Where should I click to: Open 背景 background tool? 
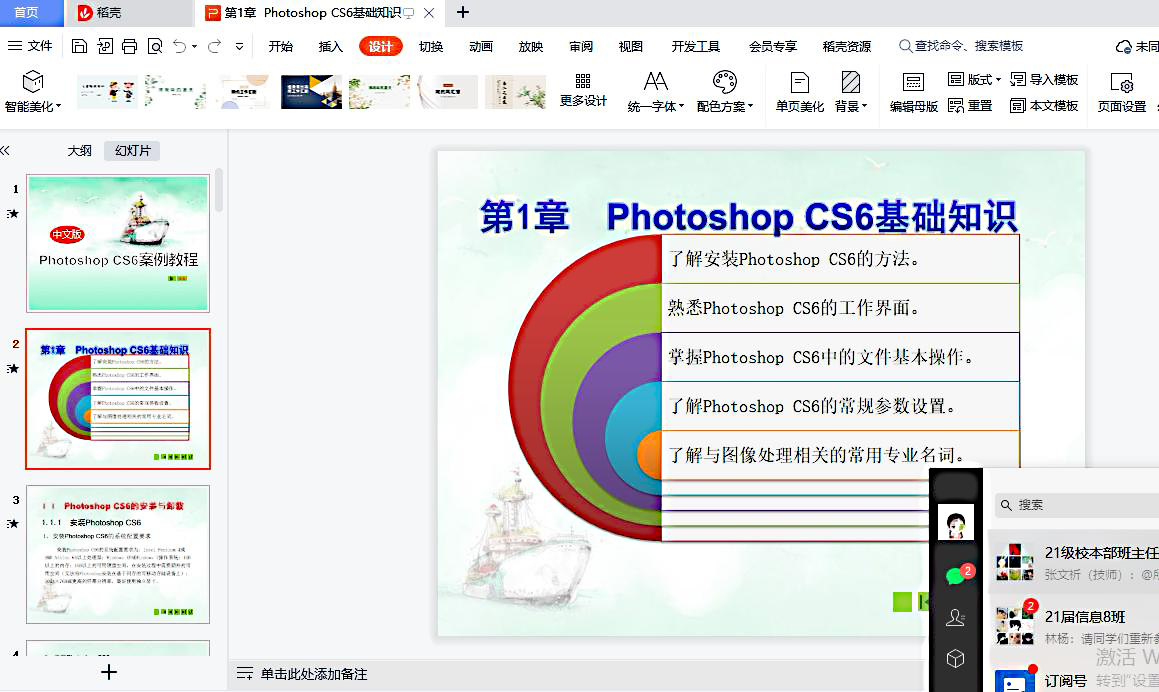pos(851,92)
